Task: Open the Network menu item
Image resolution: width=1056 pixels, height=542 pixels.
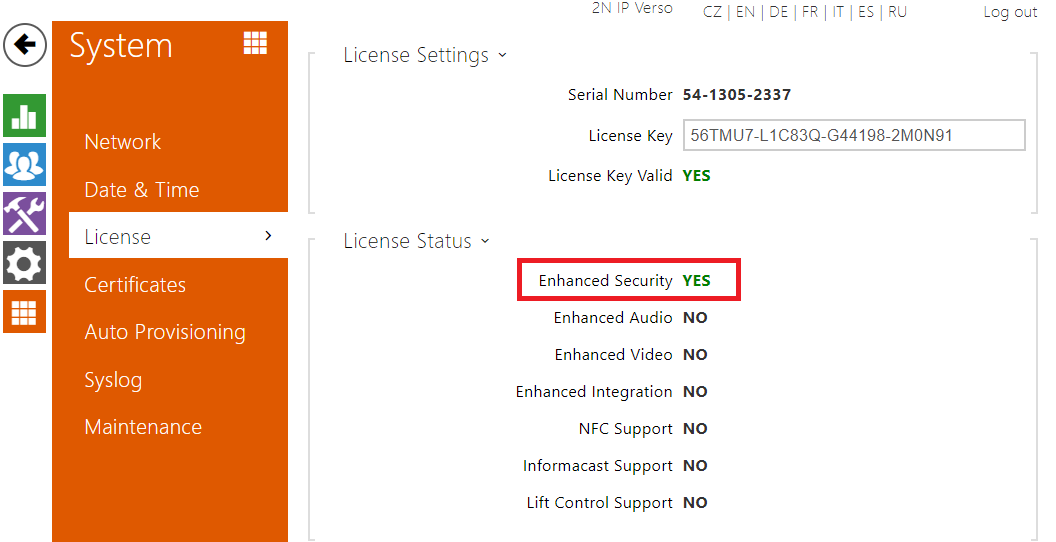Action: pos(123,142)
